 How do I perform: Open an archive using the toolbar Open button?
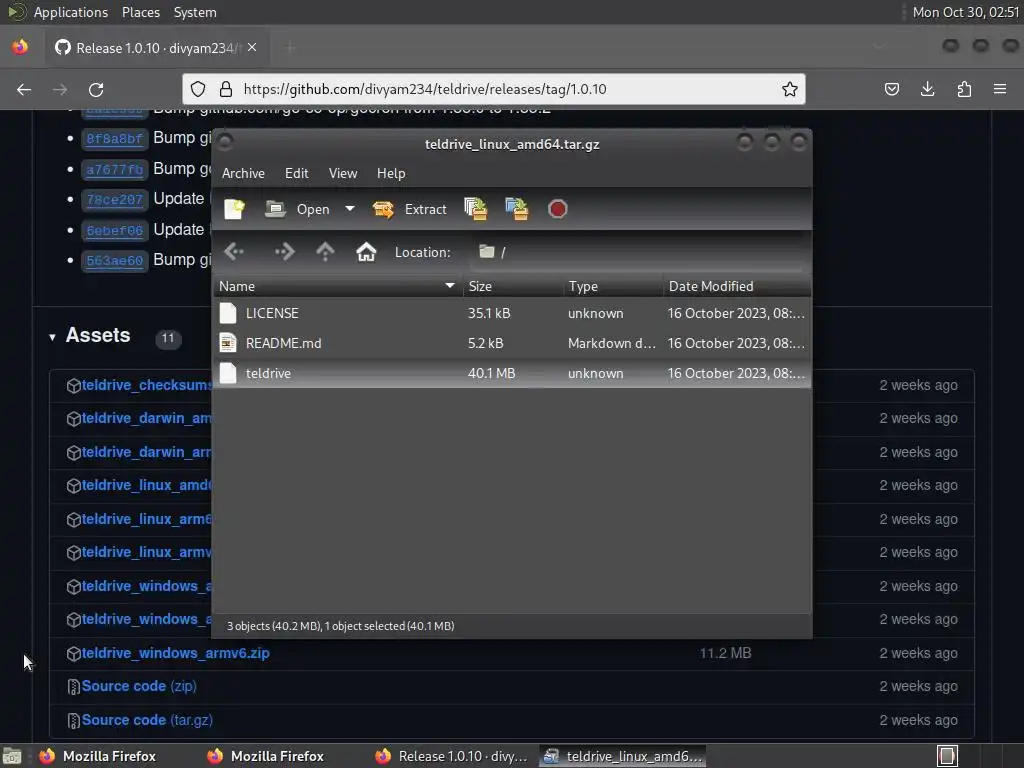click(297, 210)
